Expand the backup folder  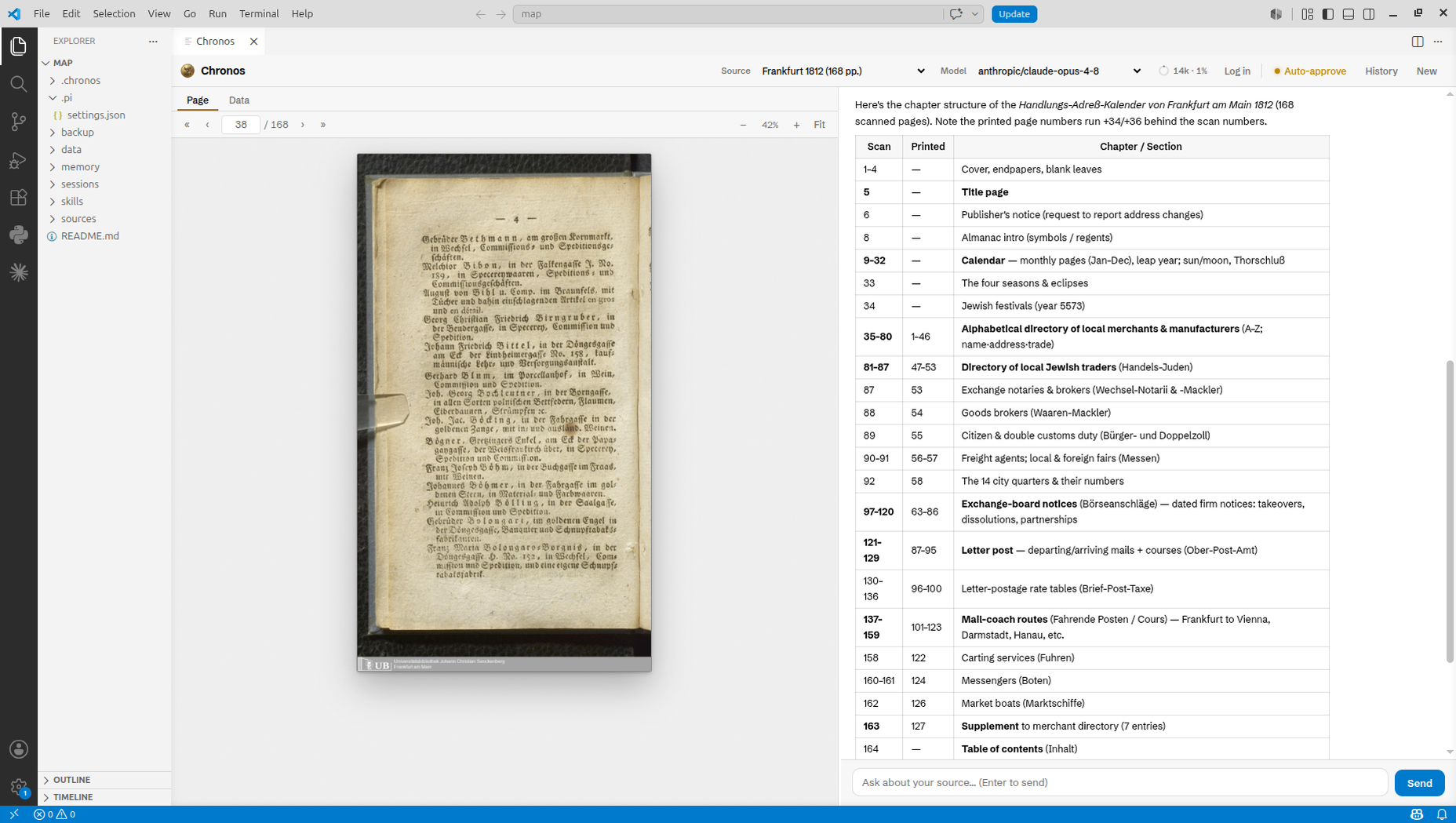tap(104, 132)
